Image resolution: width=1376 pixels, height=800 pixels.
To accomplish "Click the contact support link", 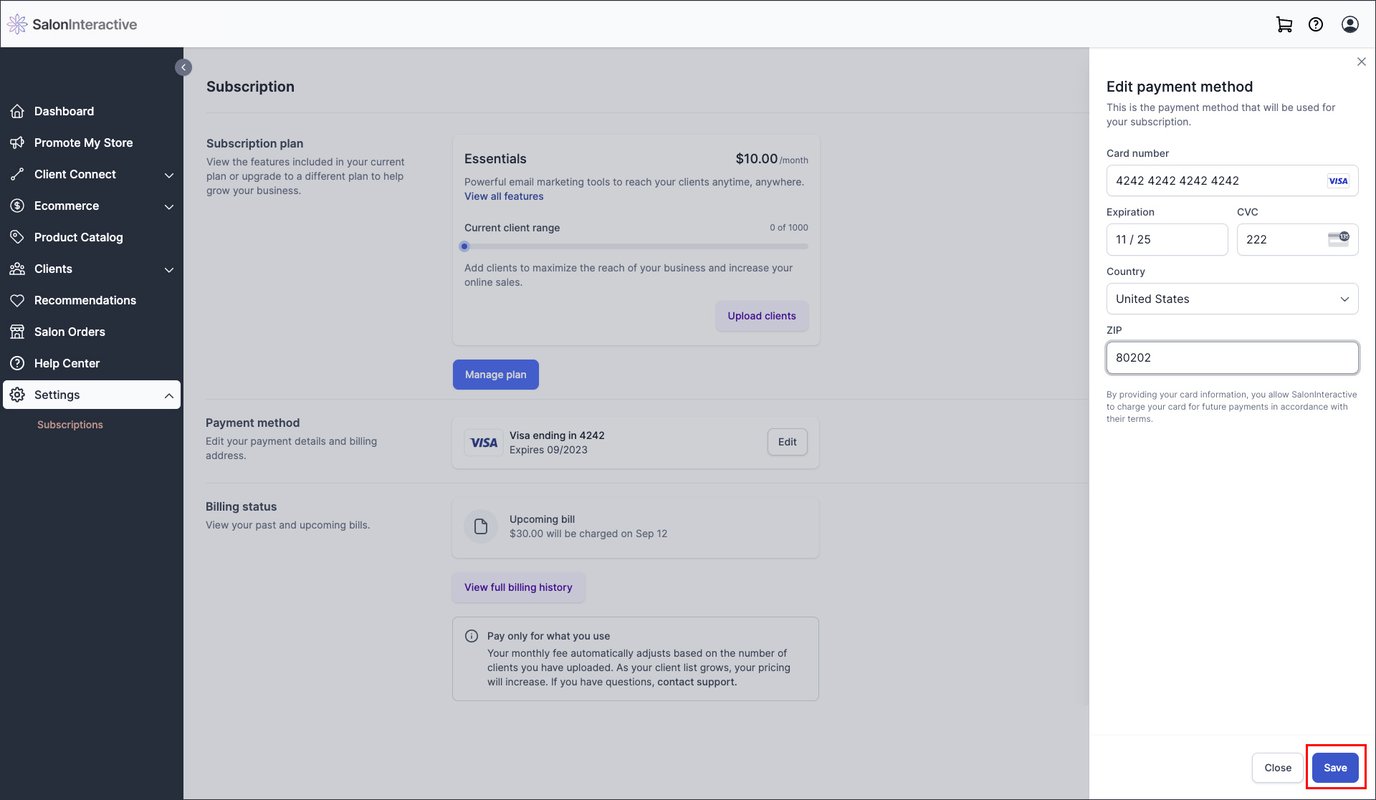I will (x=697, y=682).
